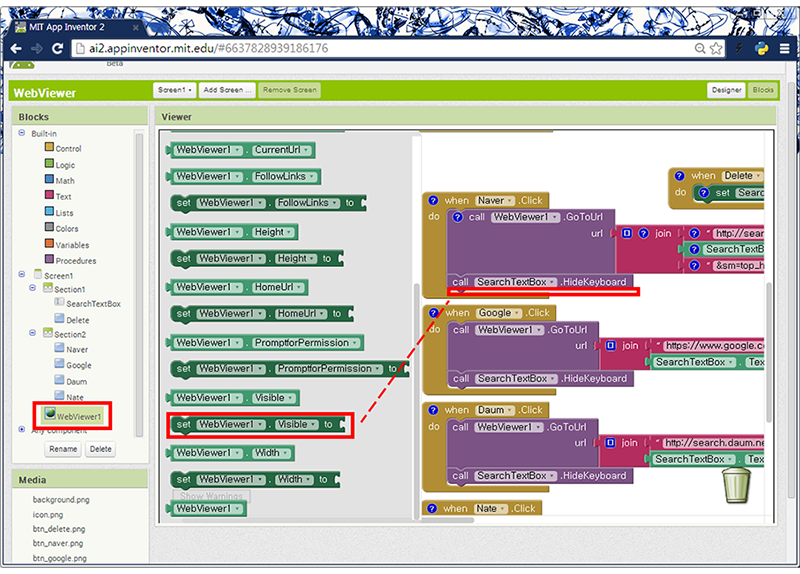Click the help icon on Daum.Click block
The height and width of the screenshot is (574, 800).
point(433,410)
